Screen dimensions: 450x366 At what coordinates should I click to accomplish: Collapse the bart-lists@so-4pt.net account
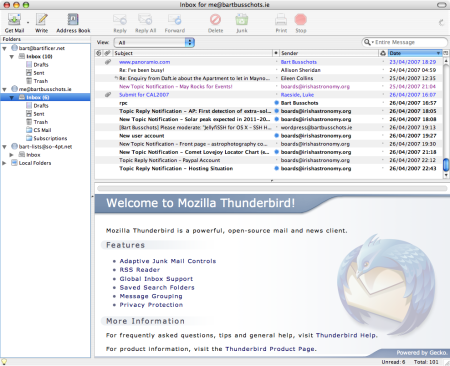(5, 147)
